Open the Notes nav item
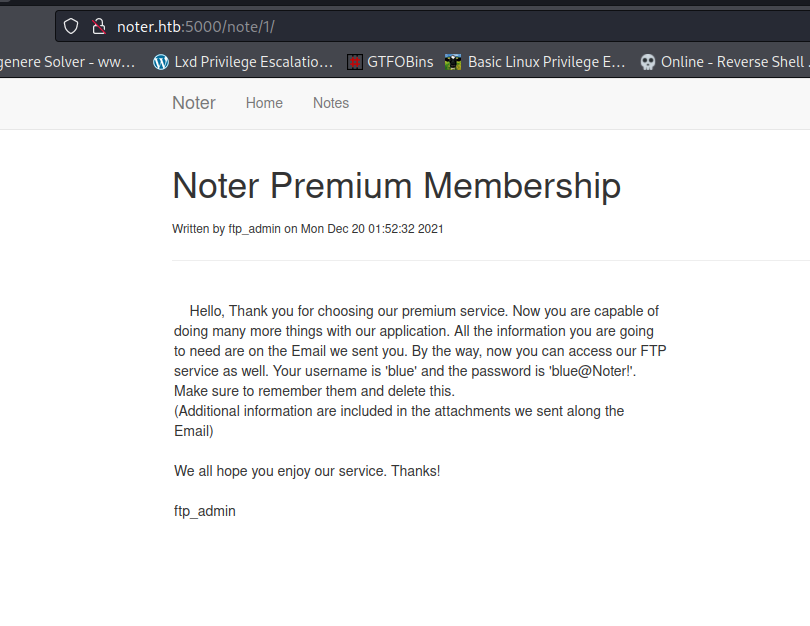Viewport: 810px width, 626px height. pyautogui.click(x=331, y=103)
